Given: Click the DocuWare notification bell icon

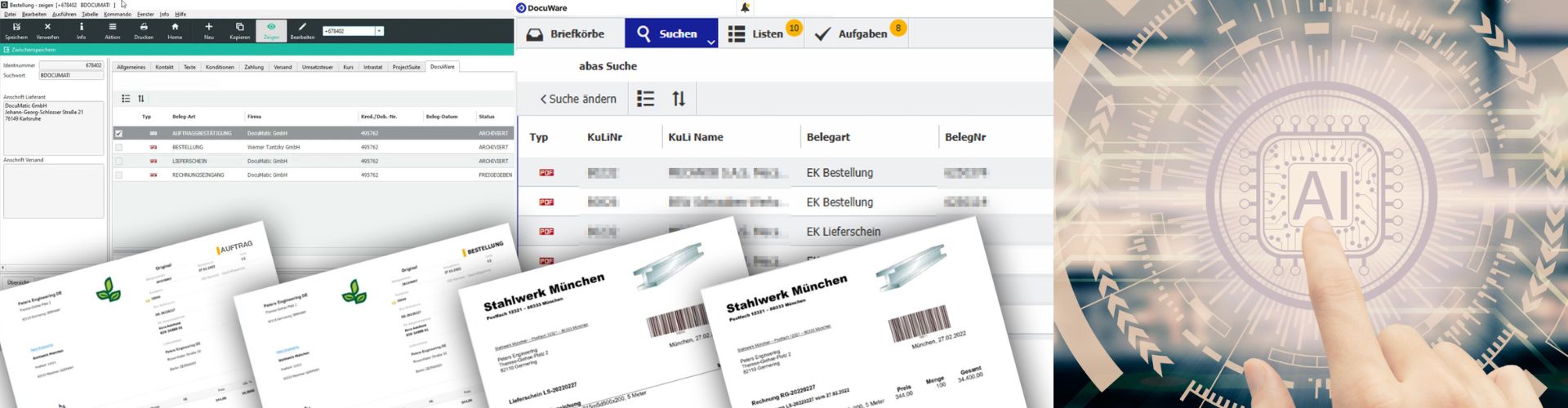Looking at the screenshot, I should click(745, 8).
